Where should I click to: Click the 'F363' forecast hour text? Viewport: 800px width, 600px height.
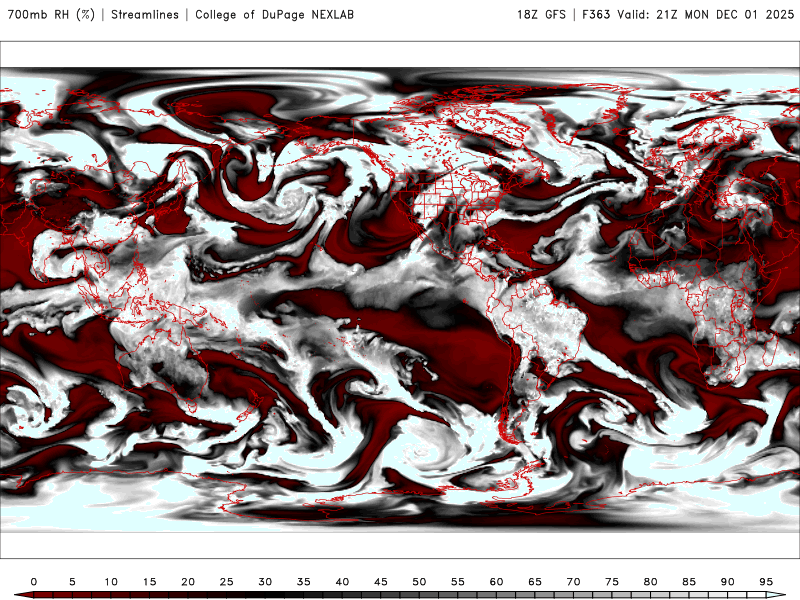coord(596,14)
